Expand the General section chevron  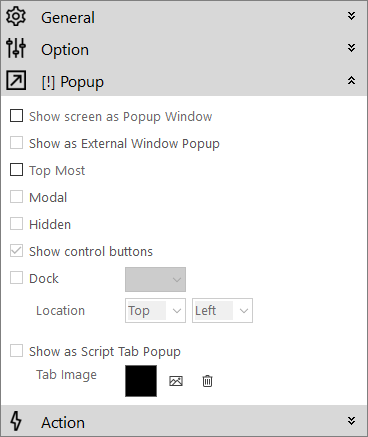pos(351,16)
